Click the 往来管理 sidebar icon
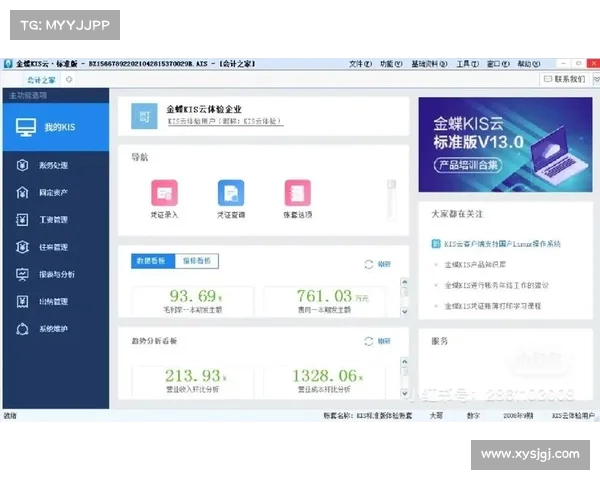The image size is (600, 480). click(x=22, y=247)
